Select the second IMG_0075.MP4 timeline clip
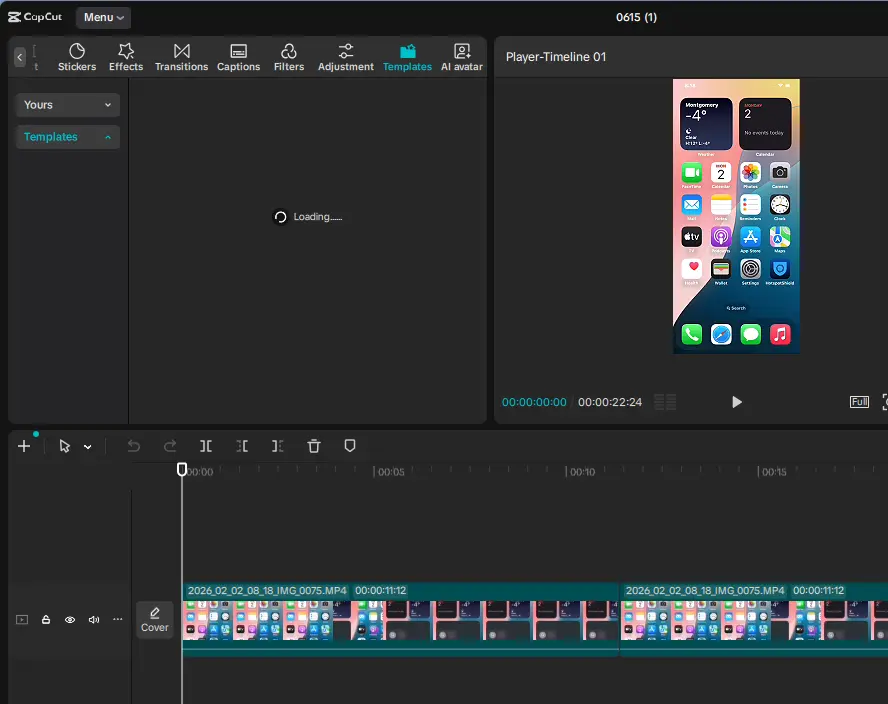888x704 pixels. [754, 620]
